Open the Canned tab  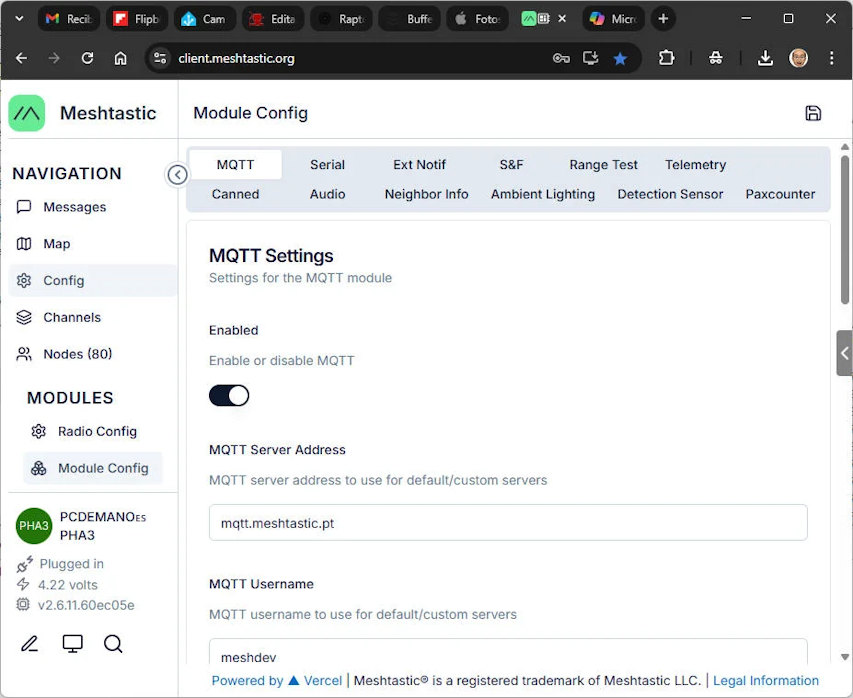click(235, 194)
